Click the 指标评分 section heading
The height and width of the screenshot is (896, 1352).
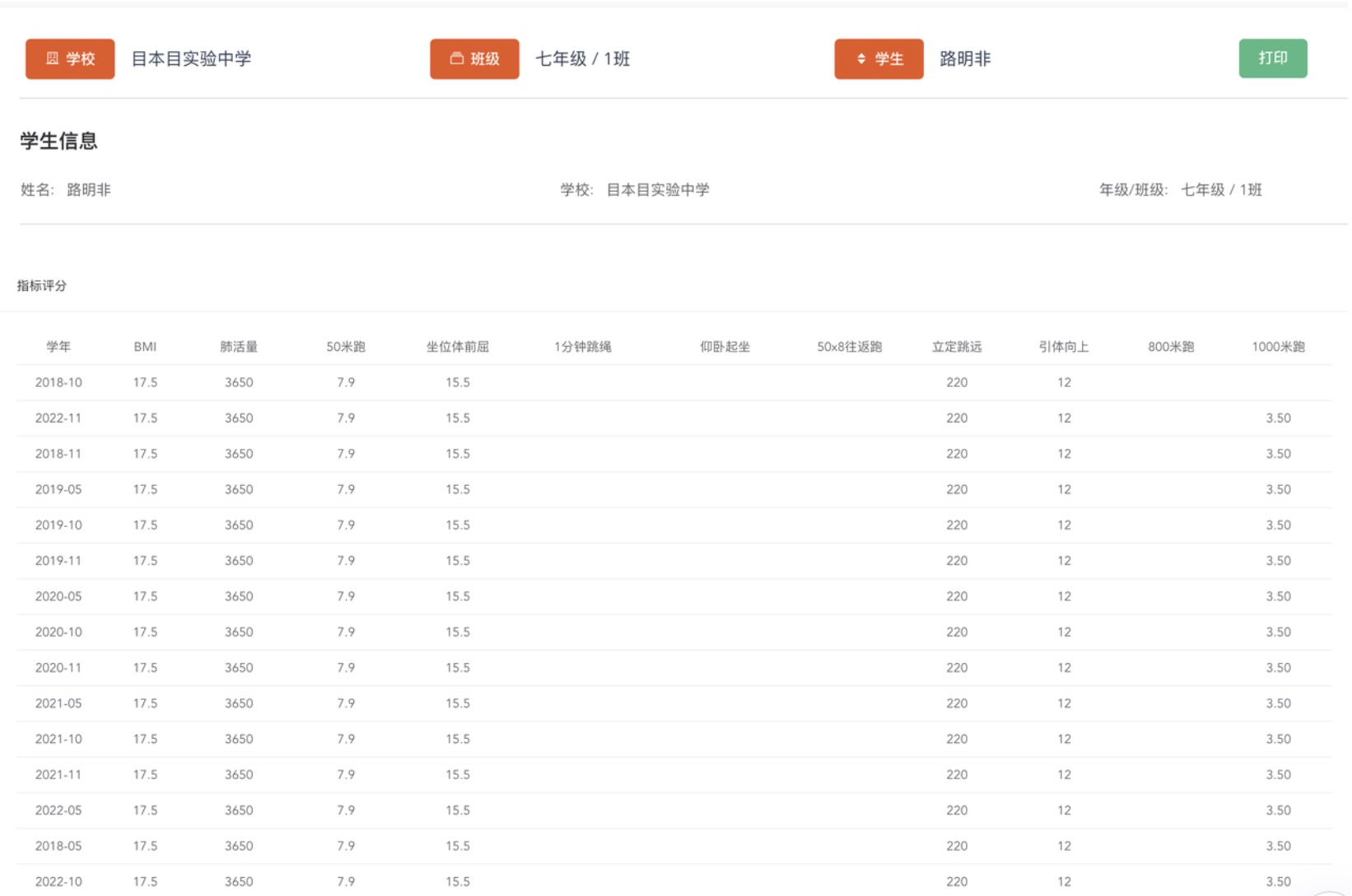[x=42, y=287]
